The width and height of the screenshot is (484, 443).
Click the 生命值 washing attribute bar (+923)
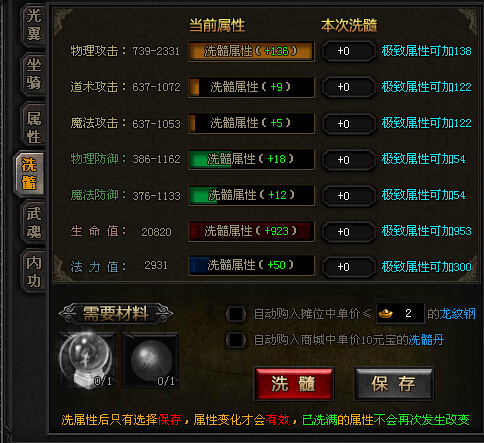[x=252, y=231]
